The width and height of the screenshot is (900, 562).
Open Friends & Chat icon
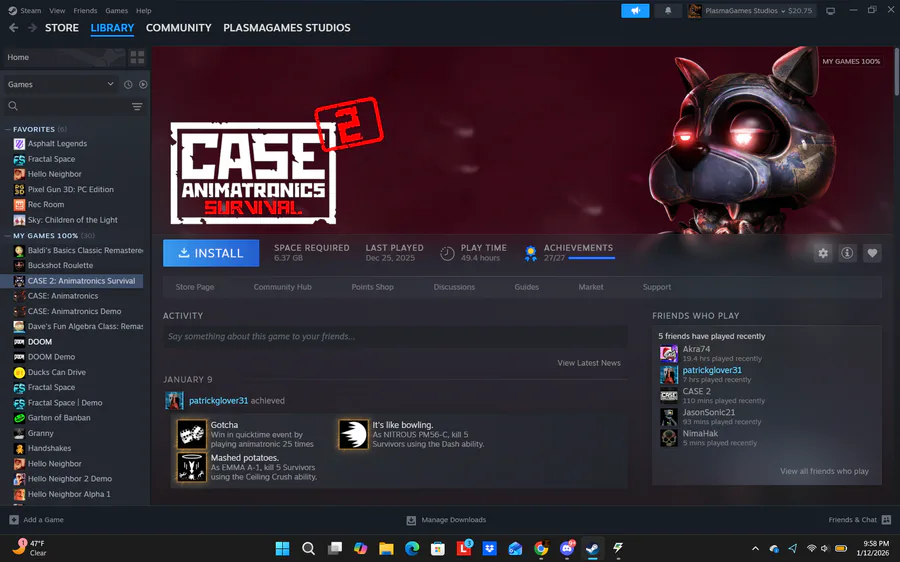[x=886, y=520]
